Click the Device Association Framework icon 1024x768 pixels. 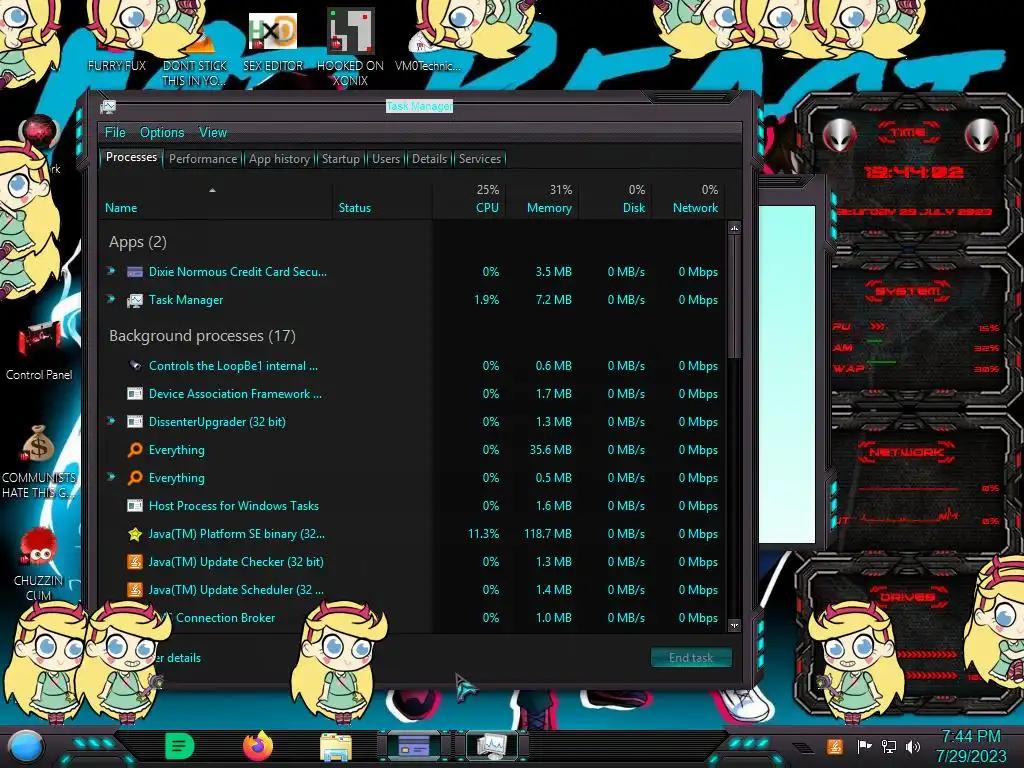(135, 394)
